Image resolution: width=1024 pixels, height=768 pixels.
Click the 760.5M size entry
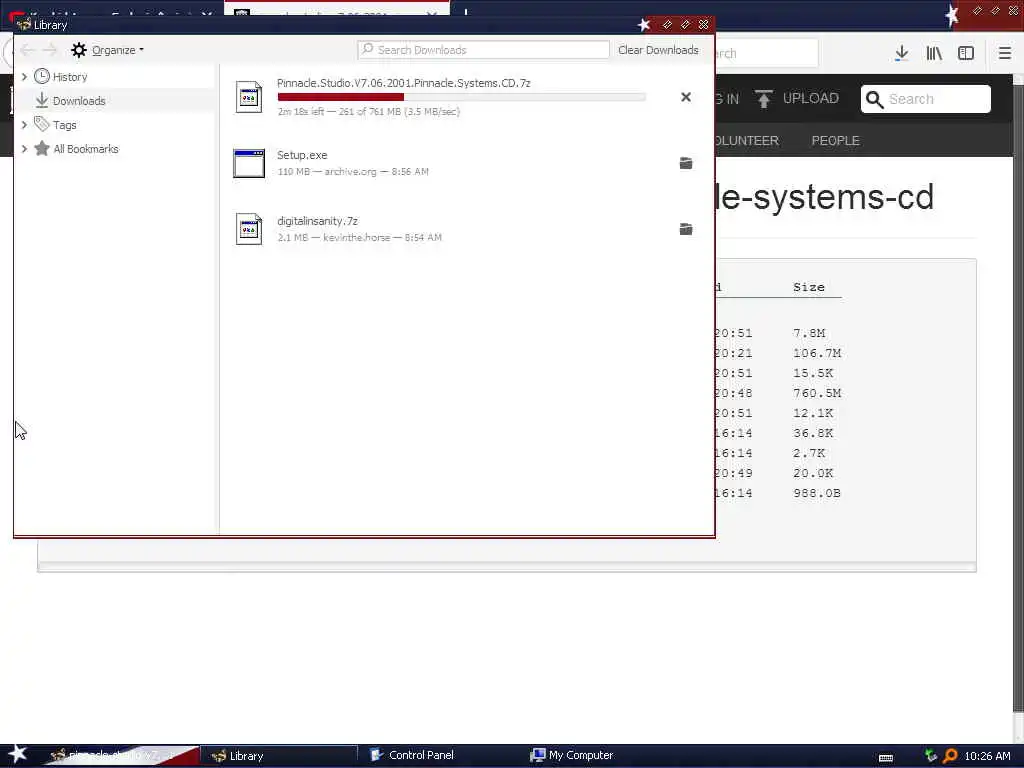click(817, 393)
